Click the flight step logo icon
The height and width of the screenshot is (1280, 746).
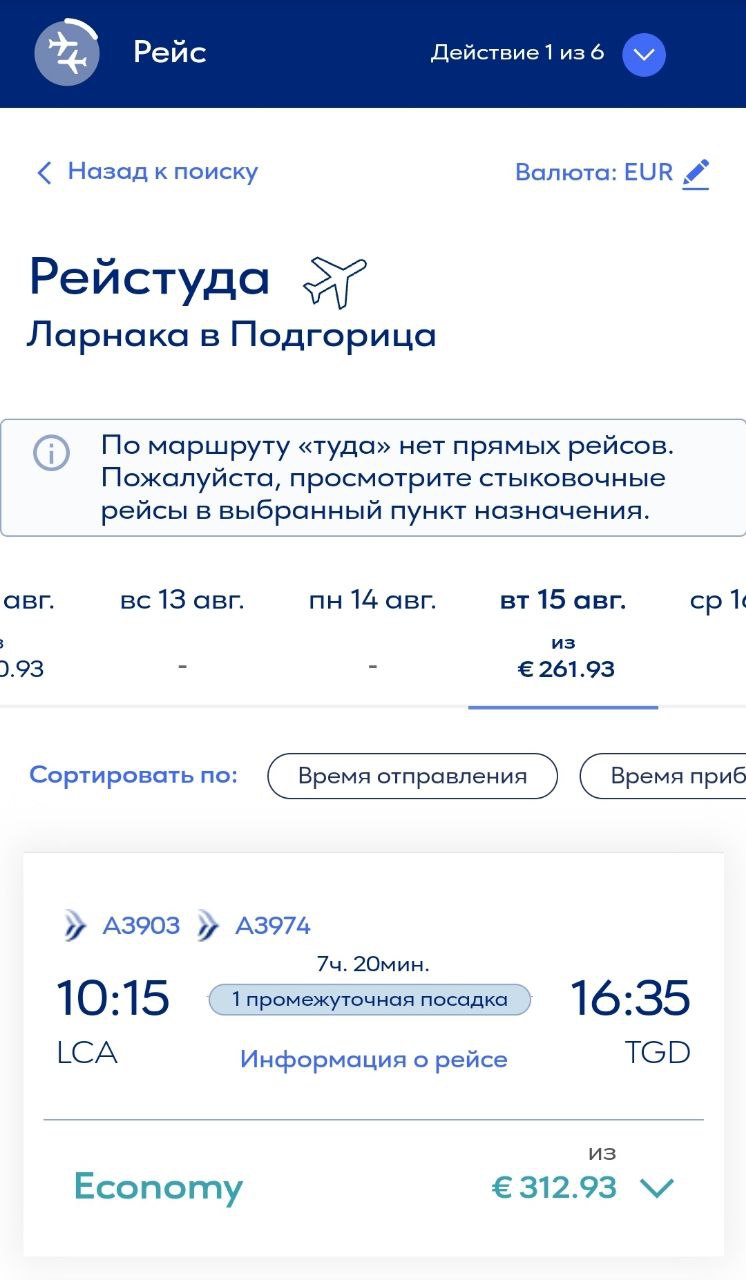(67, 52)
